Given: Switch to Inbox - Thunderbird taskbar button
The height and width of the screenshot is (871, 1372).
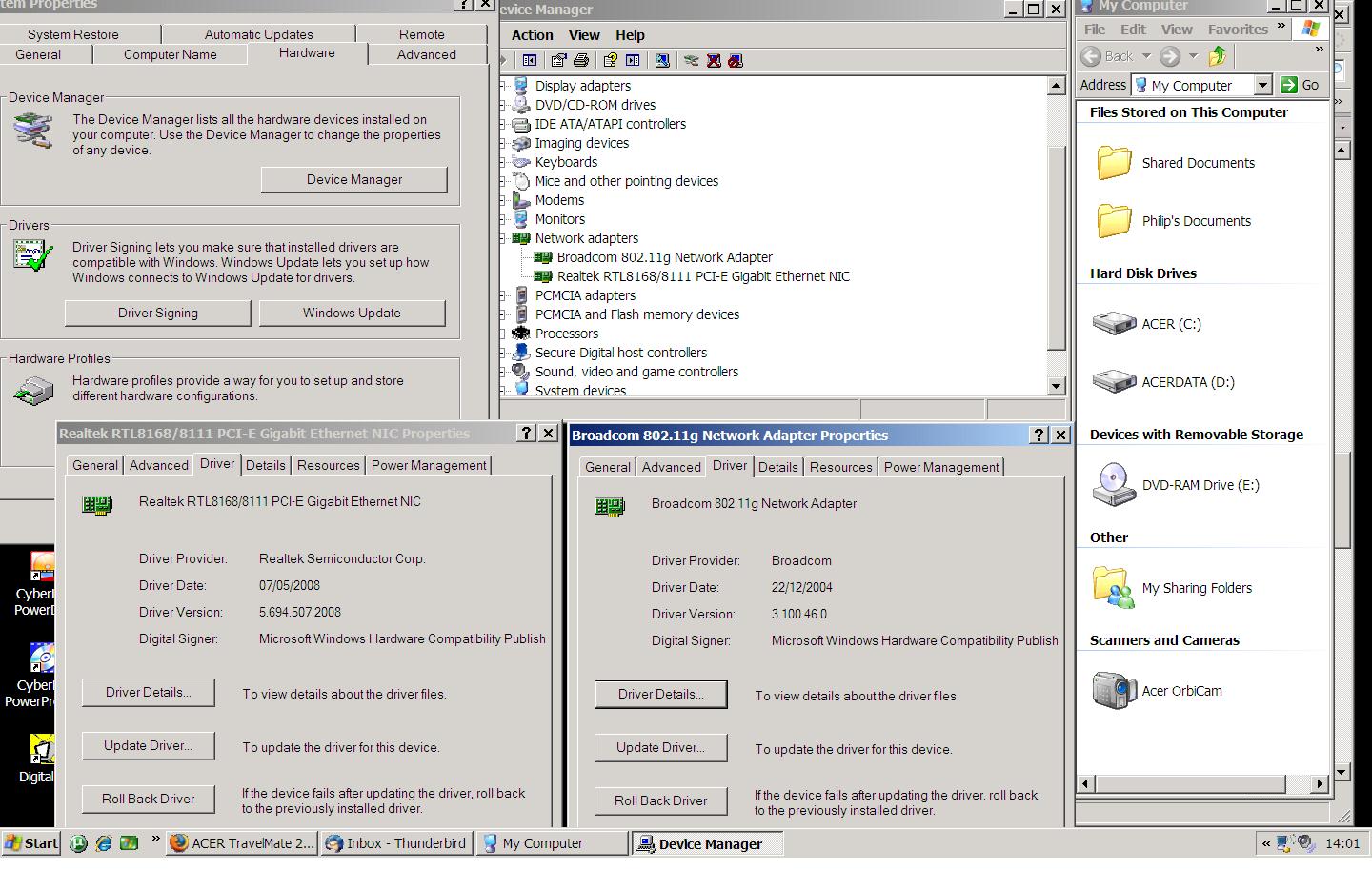Looking at the screenshot, I should [396, 843].
